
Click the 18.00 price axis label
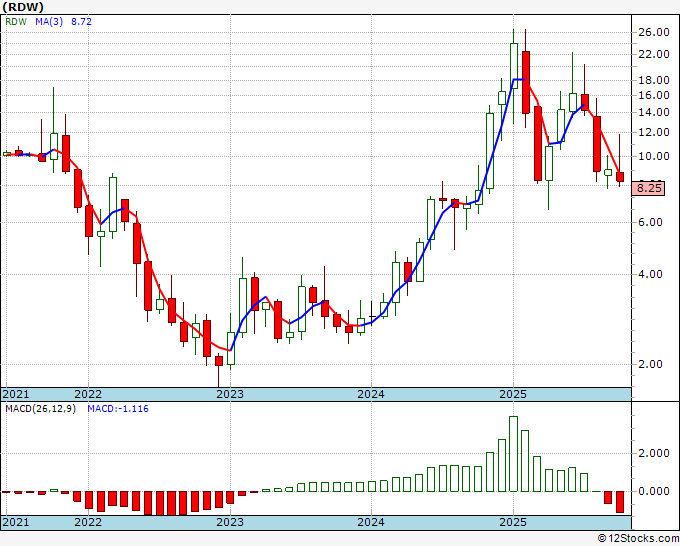coord(653,80)
